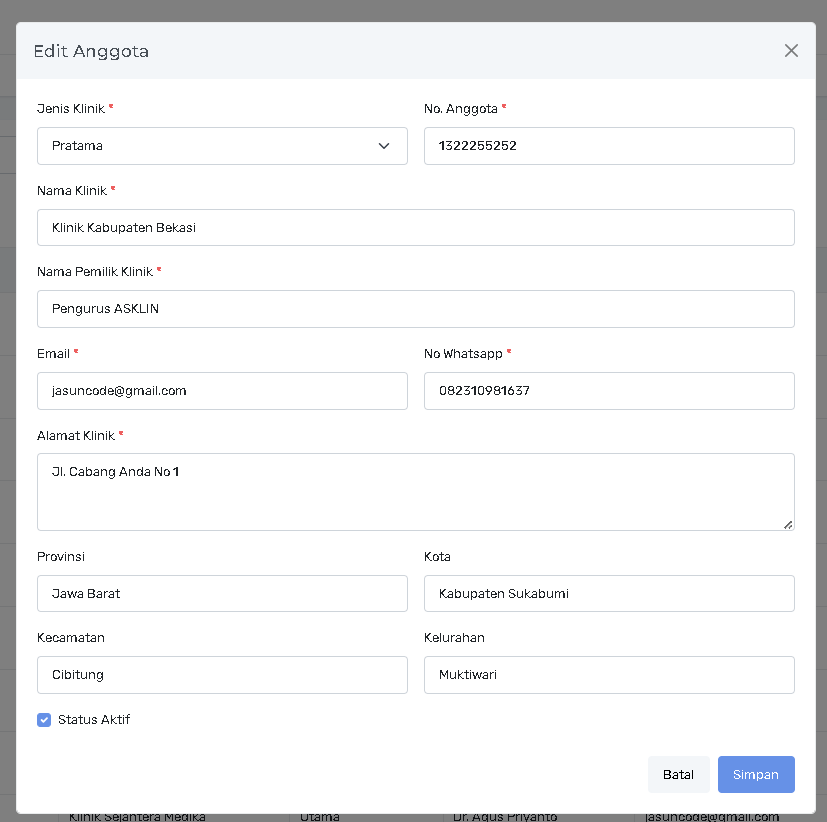Screen dimensions: 827x822
Task: Close the Edit Anggota dialog
Action: click(x=791, y=51)
